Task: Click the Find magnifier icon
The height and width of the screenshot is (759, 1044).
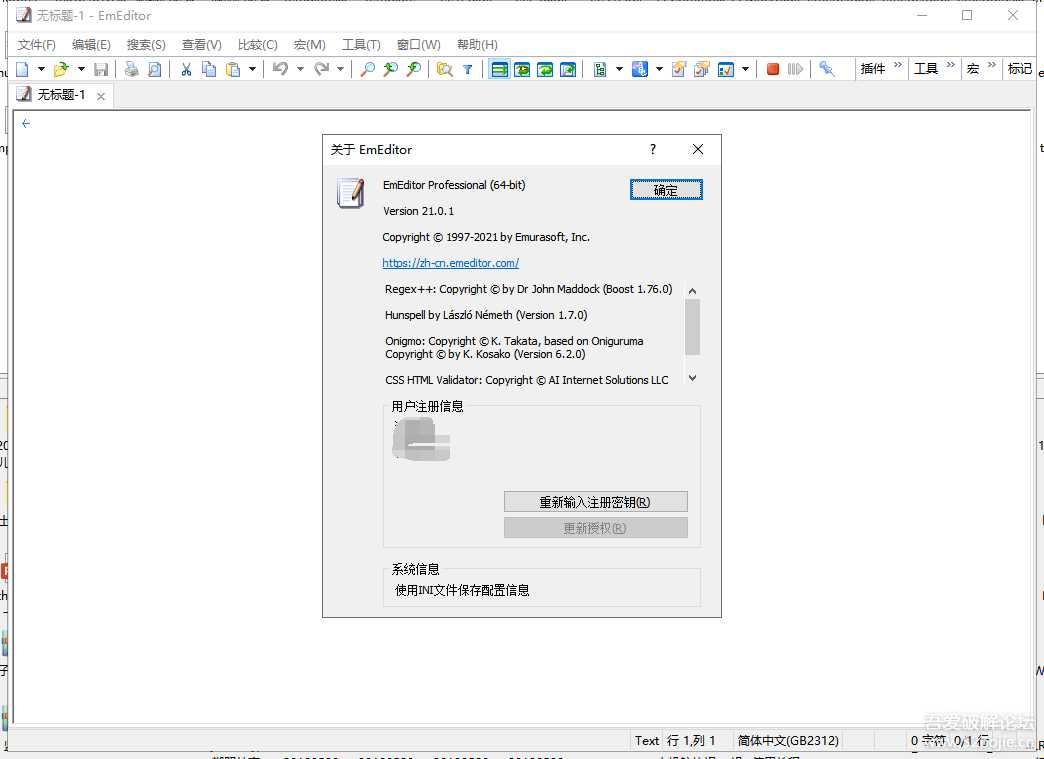Action: click(367, 69)
